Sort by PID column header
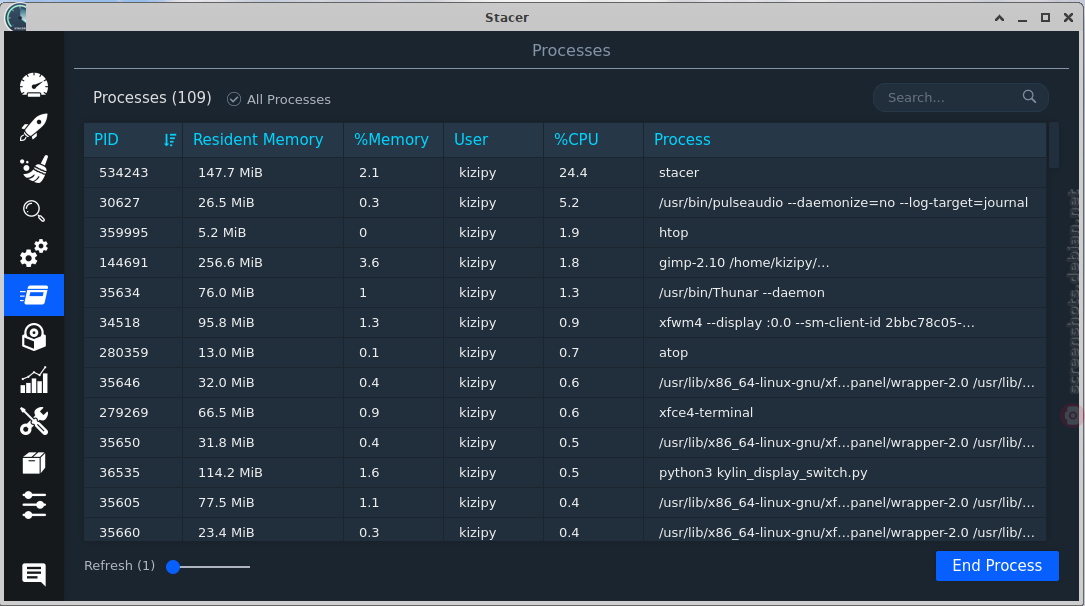Viewport: 1085px width, 606px height. (134, 140)
